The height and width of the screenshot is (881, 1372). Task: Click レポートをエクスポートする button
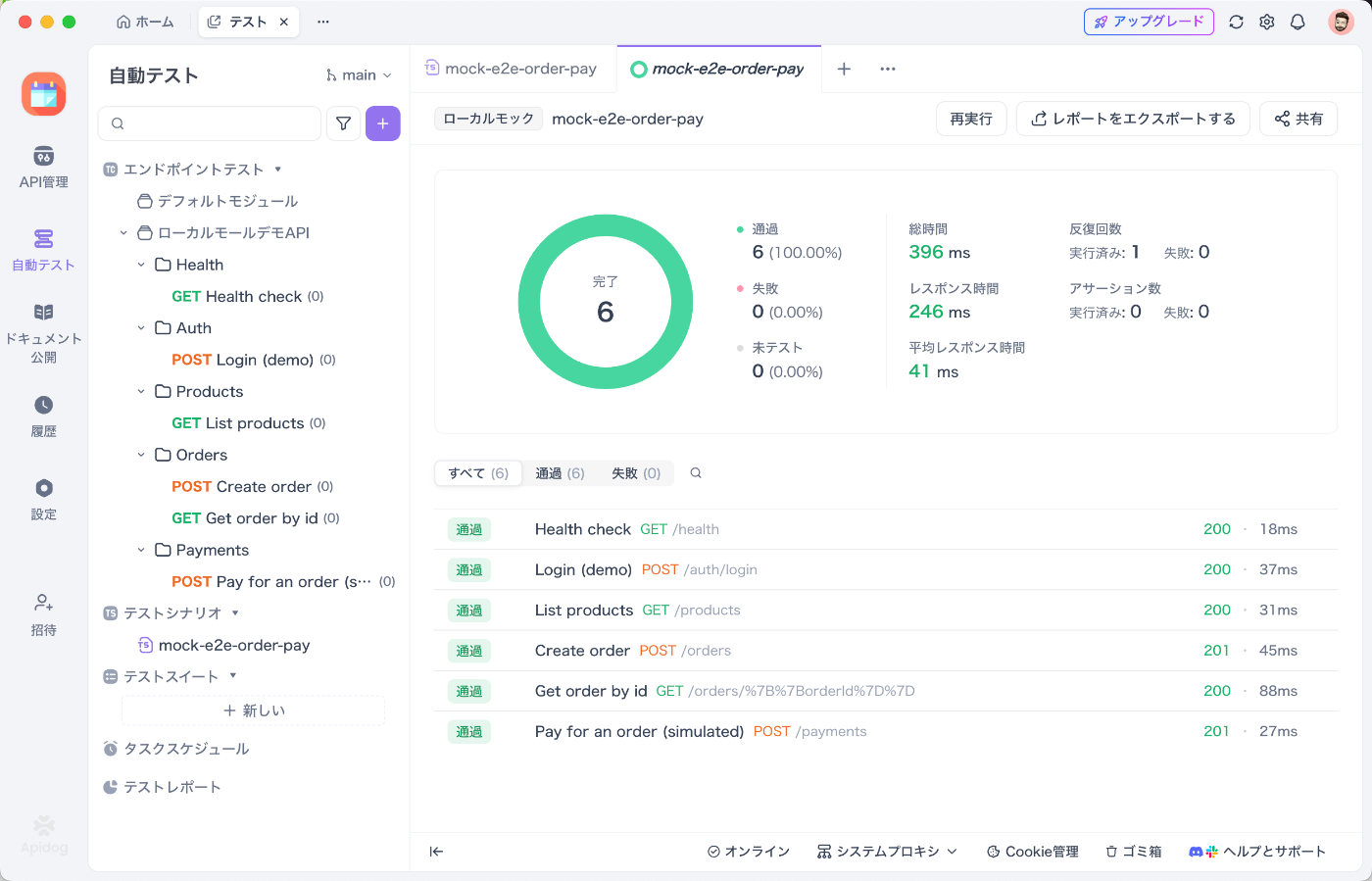tap(1133, 119)
